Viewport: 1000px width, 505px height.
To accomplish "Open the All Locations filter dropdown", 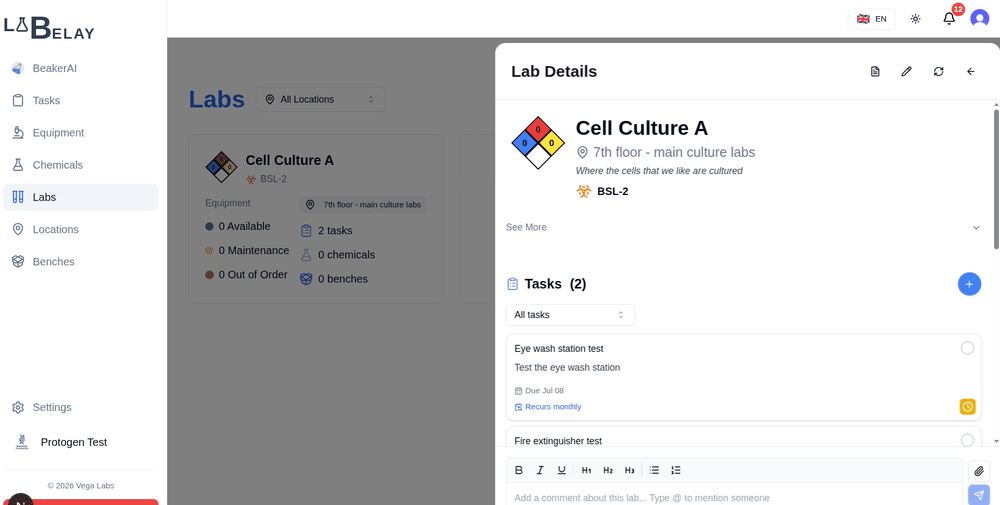I will tap(320, 99).
